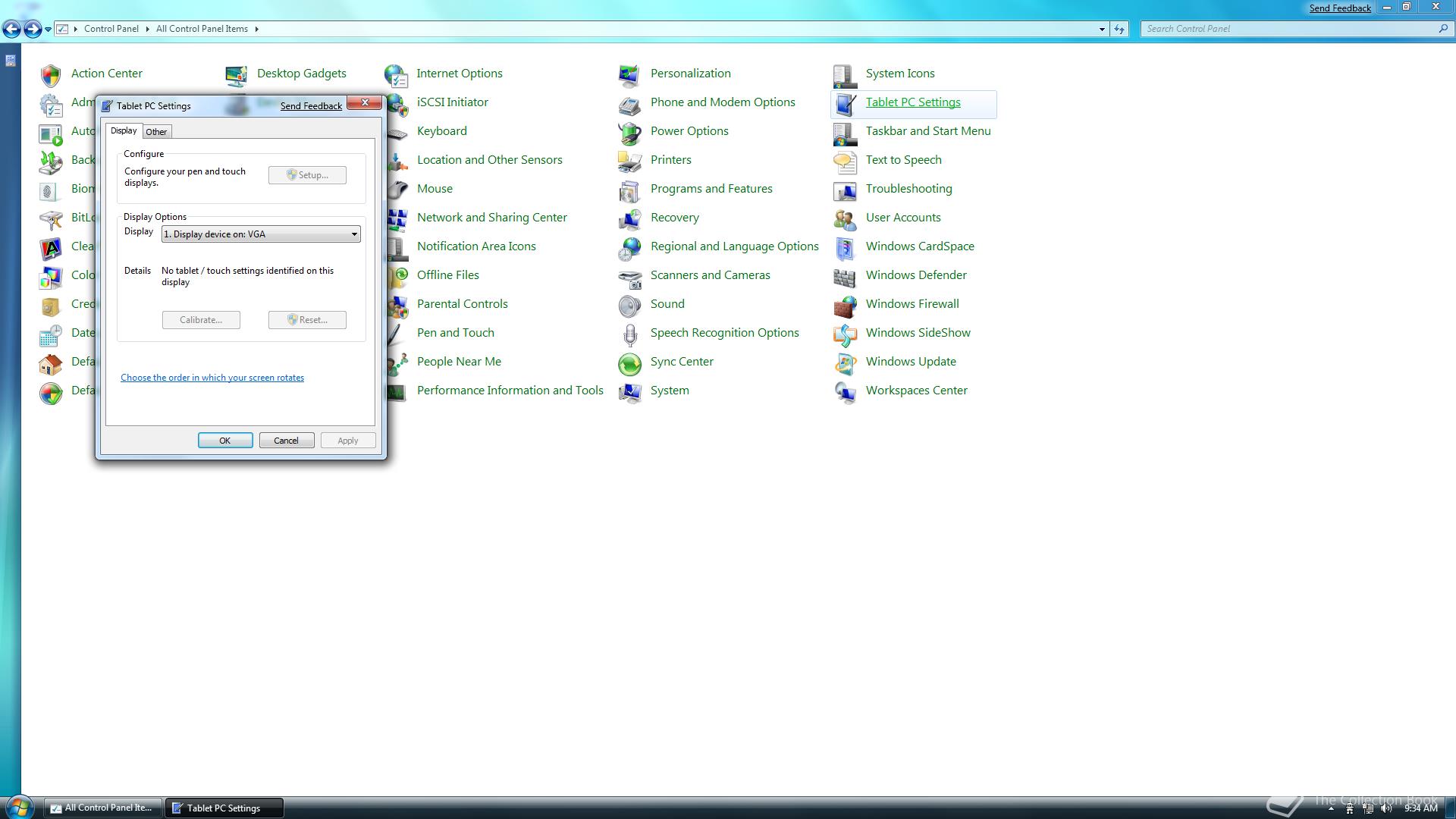Click the Reset button

point(307,320)
